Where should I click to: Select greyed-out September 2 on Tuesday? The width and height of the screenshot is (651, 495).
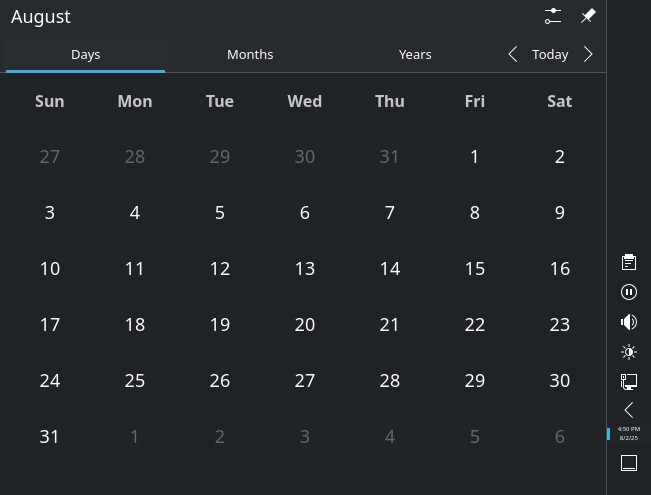(x=220, y=437)
